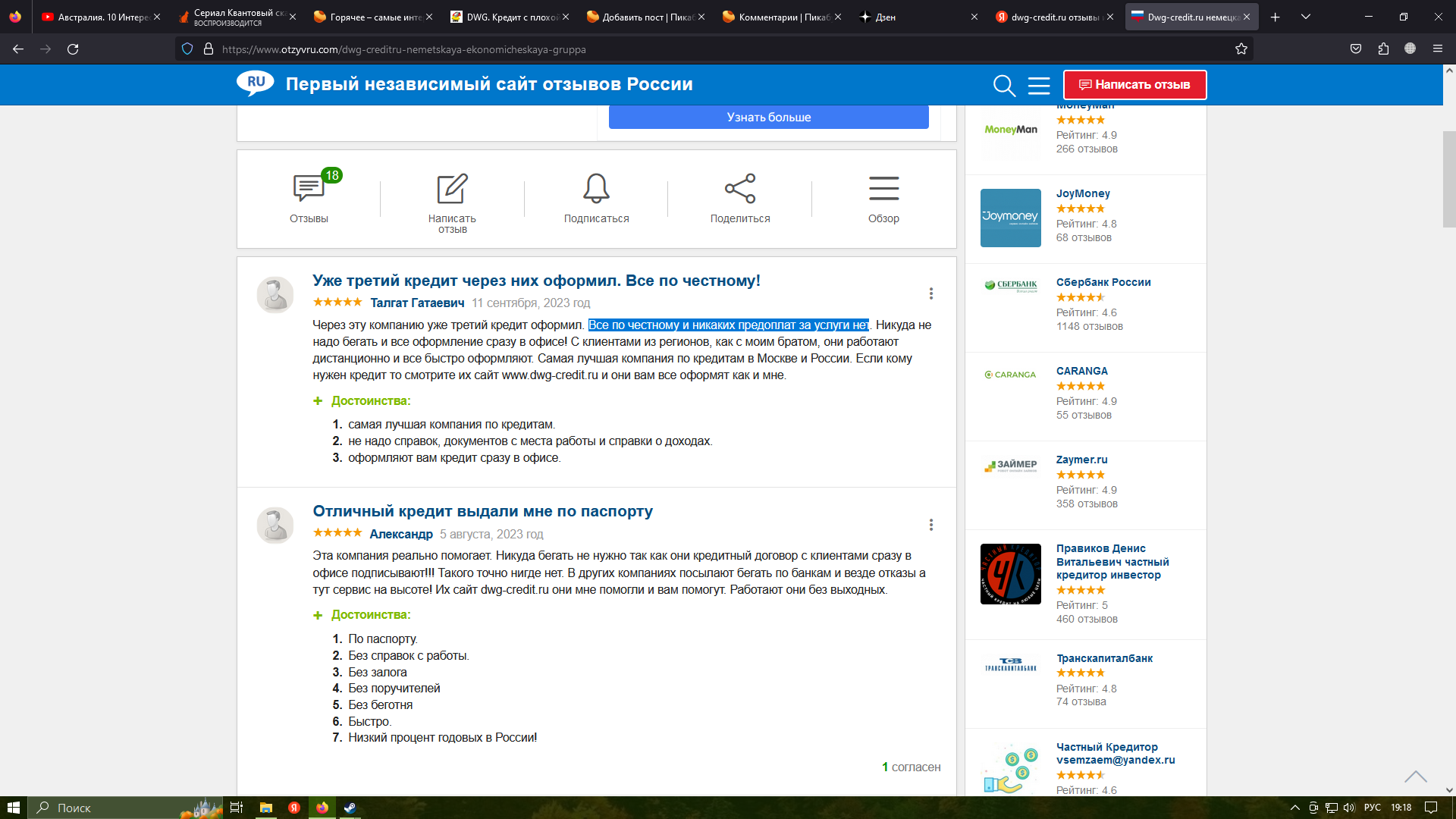
Task: Open review title Отличный кредит выдали мне по паспорту
Action: (482, 511)
